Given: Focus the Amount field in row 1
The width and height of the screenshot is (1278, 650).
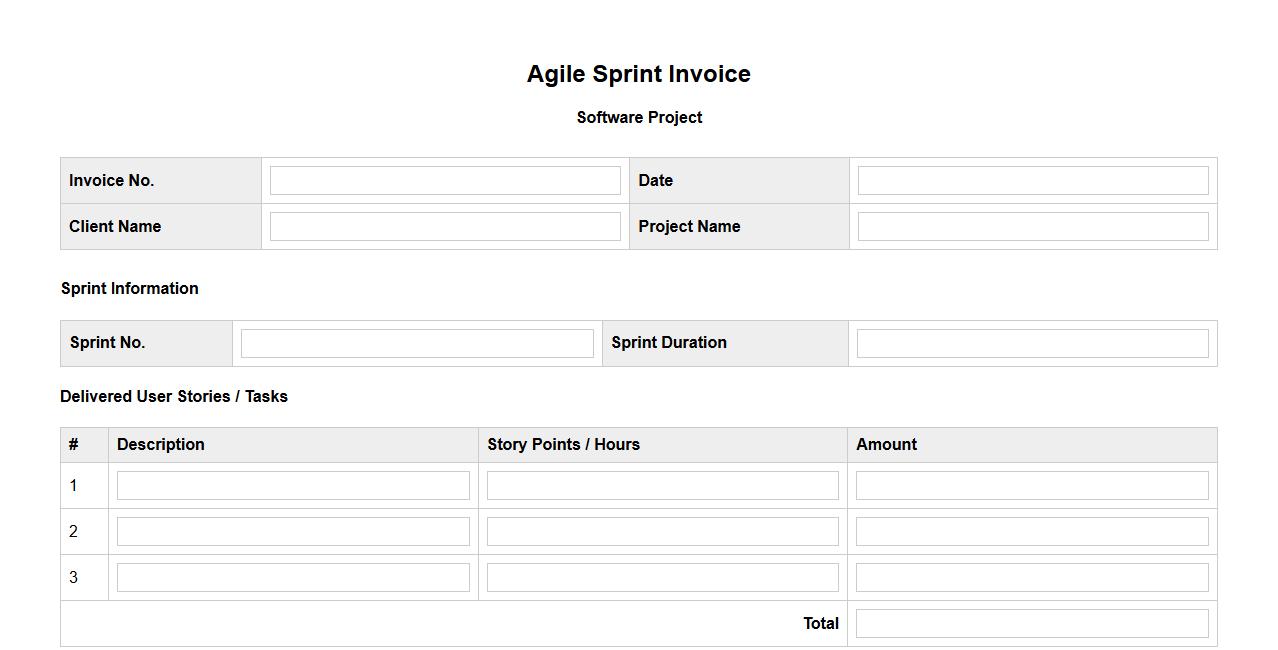Looking at the screenshot, I should click(1032, 486).
